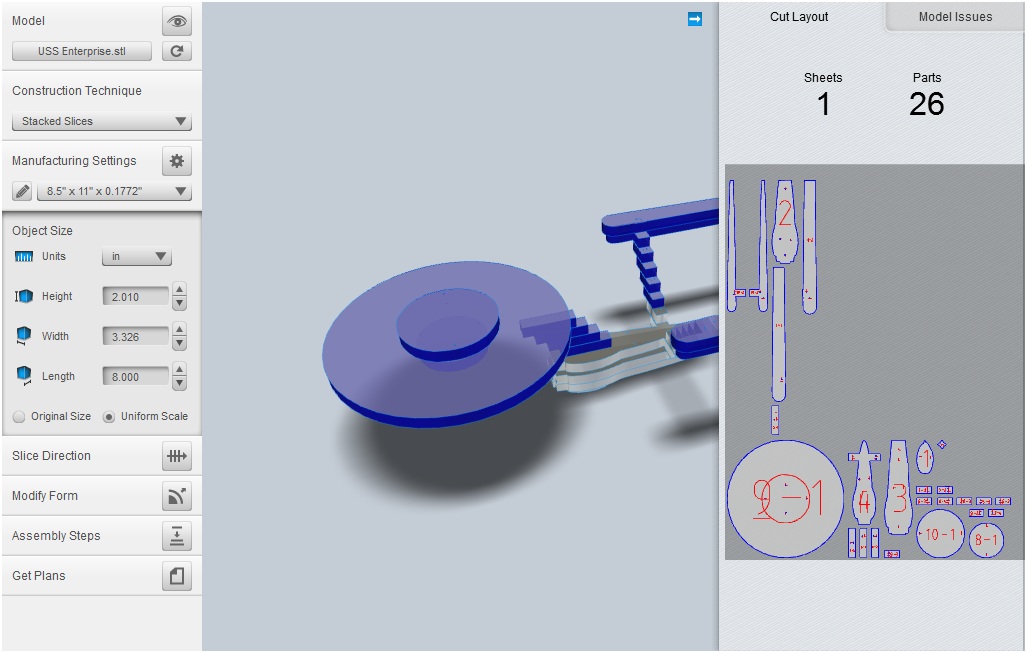This screenshot has height=653, width=1027.
Task: Edit material size with pencil icon
Action: click(x=22, y=191)
